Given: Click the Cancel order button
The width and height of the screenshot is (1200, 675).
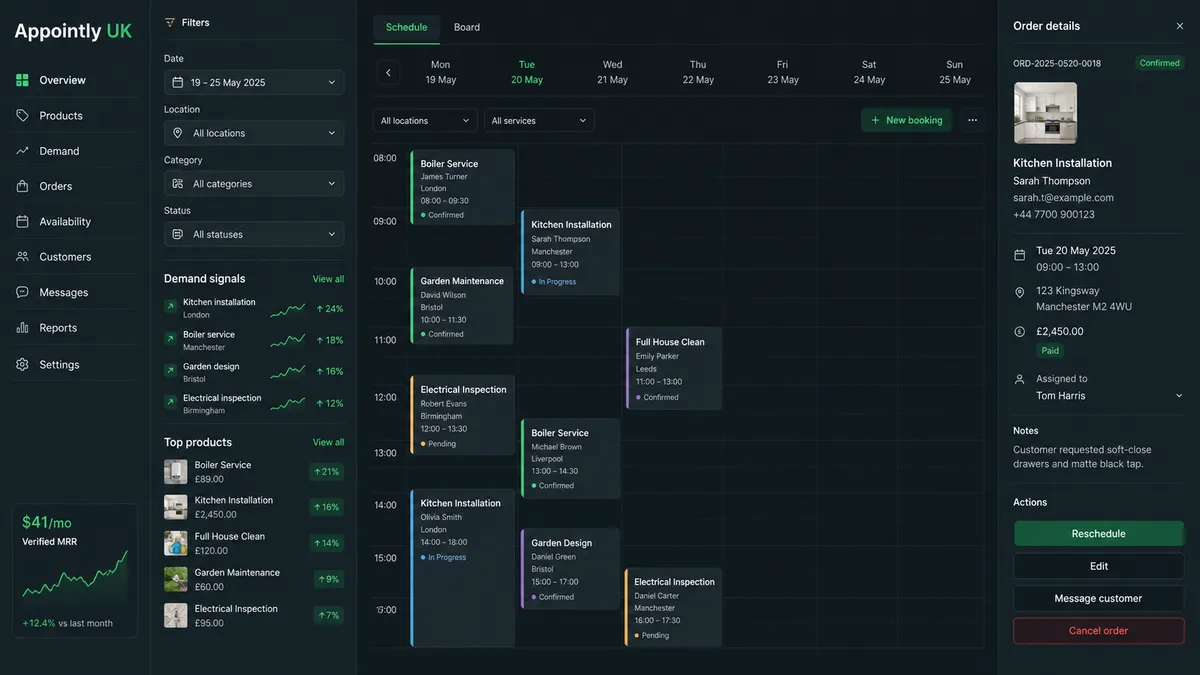Looking at the screenshot, I should tap(1099, 631).
